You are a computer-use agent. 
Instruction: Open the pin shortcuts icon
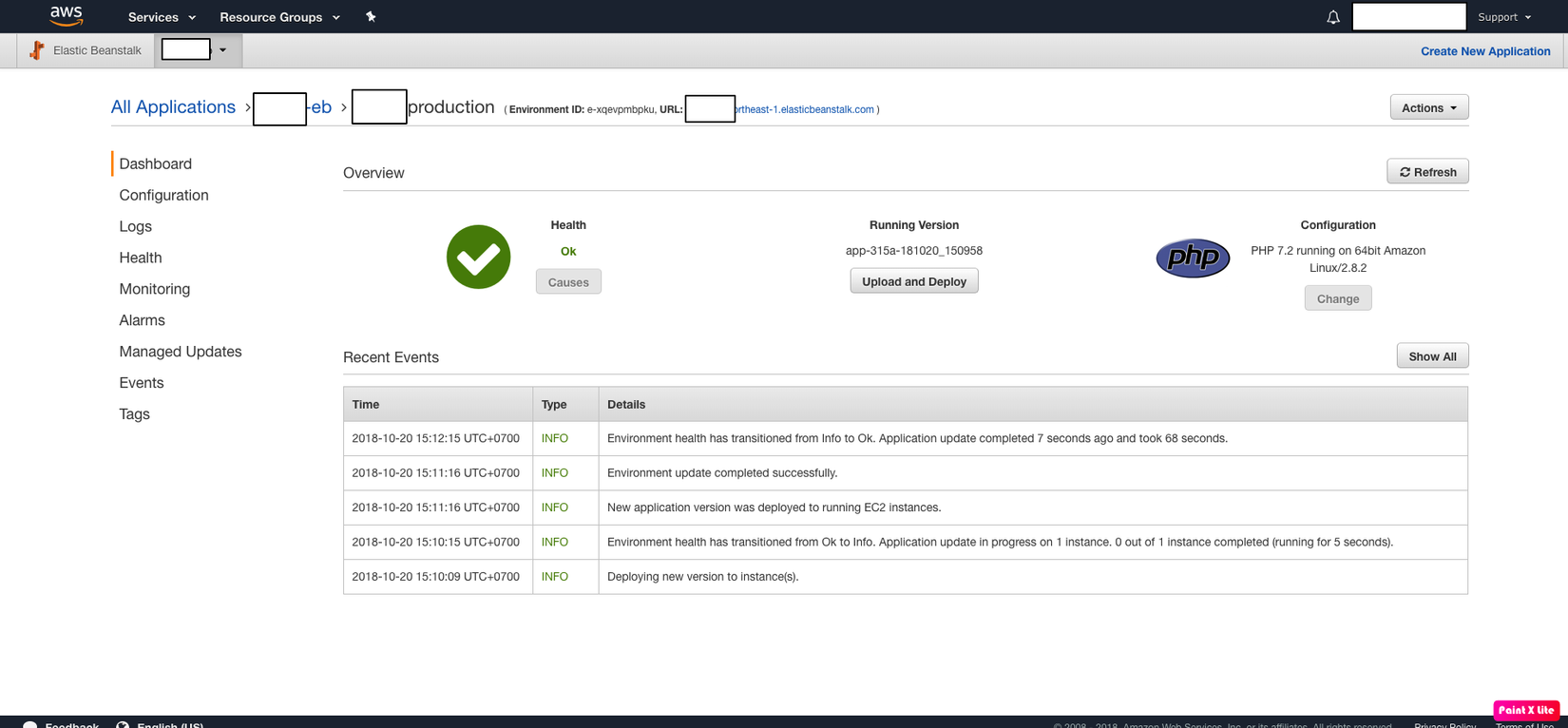pyautogui.click(x=371, y=17)
